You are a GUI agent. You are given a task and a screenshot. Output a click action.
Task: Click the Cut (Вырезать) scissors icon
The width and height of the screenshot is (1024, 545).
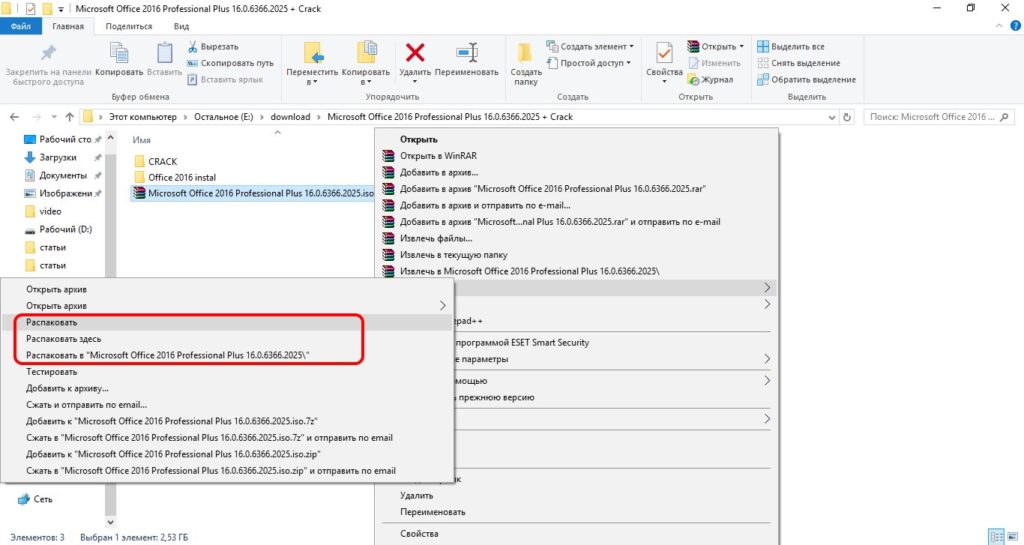193,46
